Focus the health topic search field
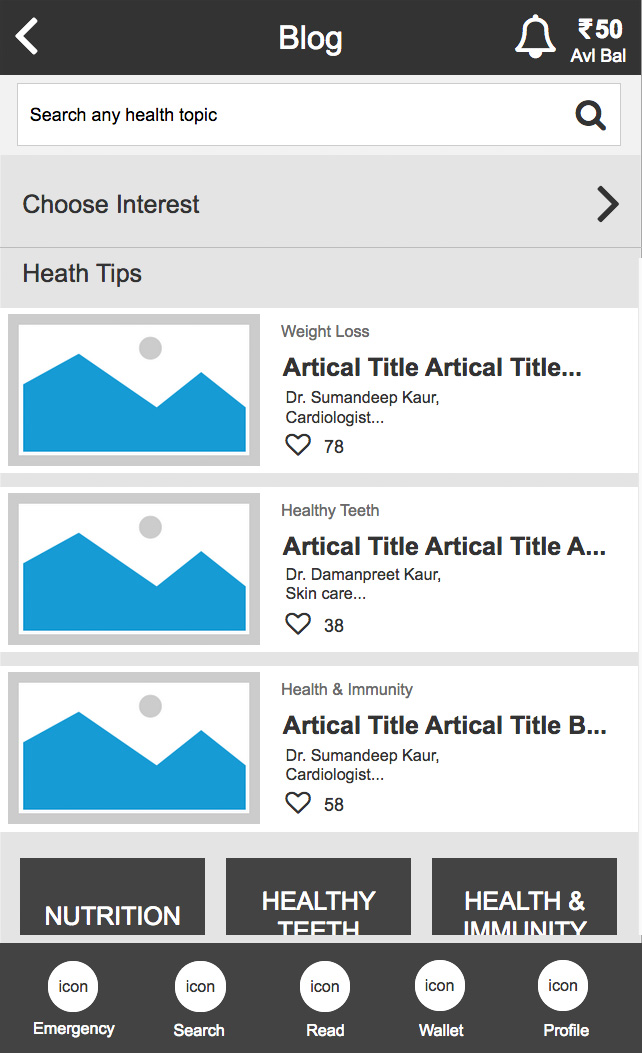The image size is (642, 1053). [290, 115]
